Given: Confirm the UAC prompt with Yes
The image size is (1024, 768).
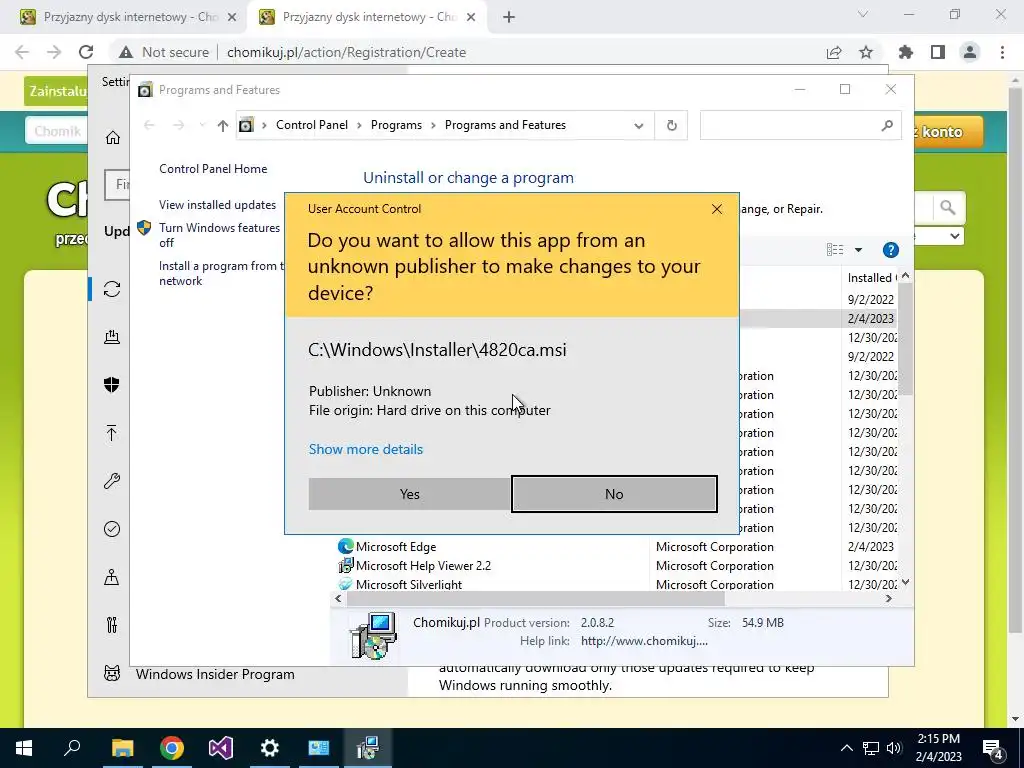Looking at the screenshot, I should tap(409, 494).
